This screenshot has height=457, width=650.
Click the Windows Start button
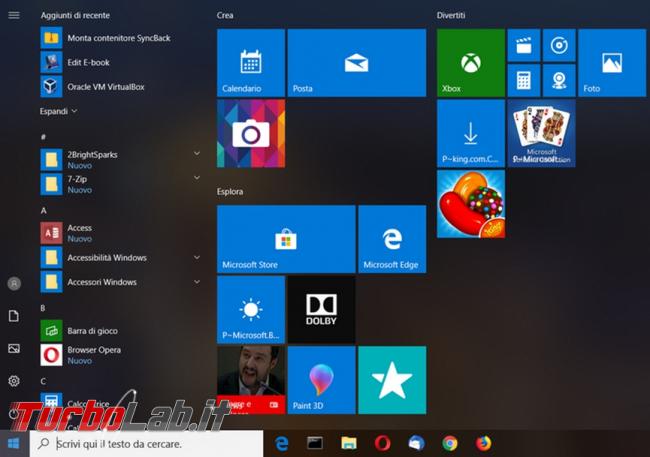click(14, 444)
